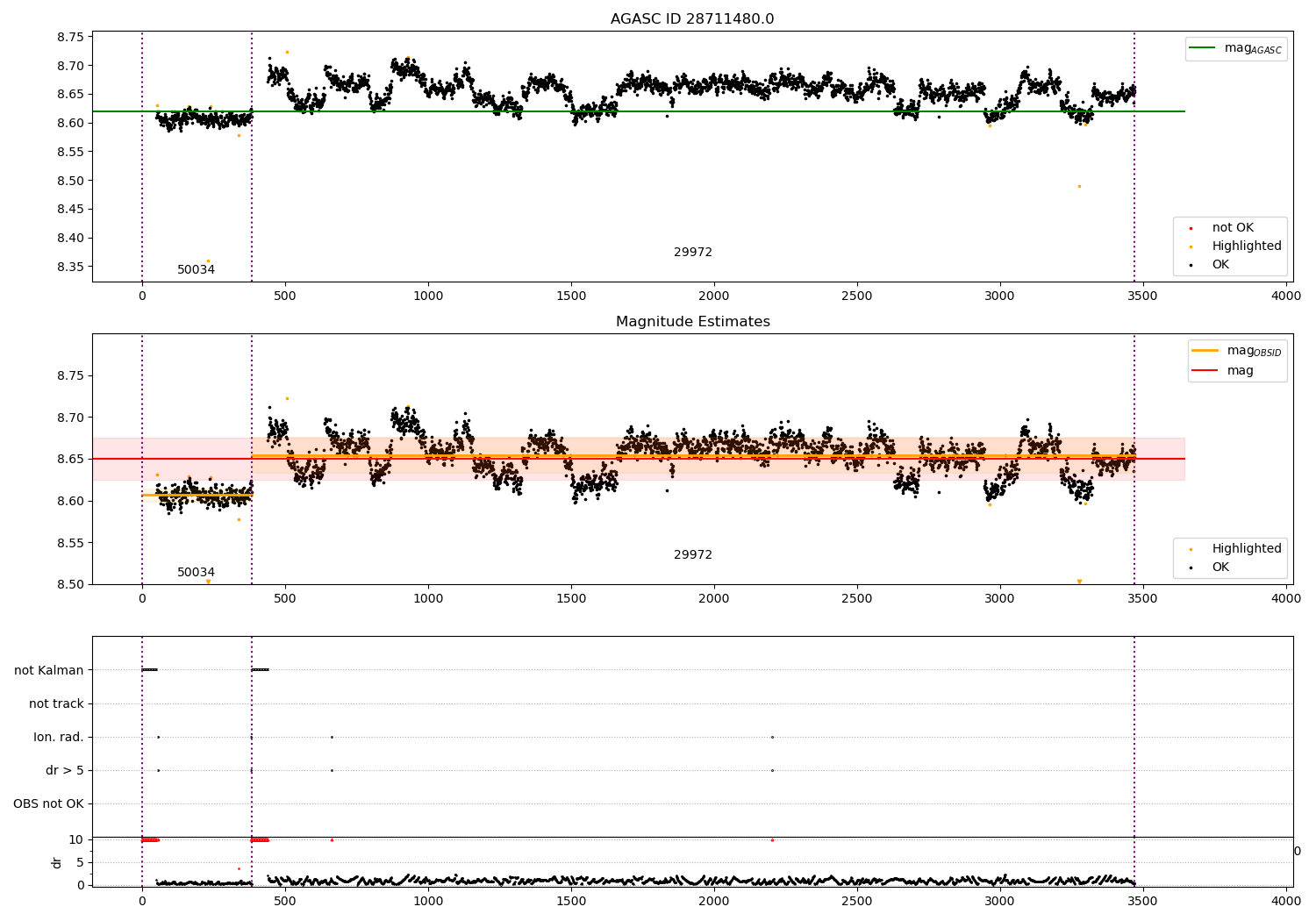Click the 8.65 y-tick of Magnitude Estimates plot
Image resolution: width=1316 pixels, height=921 pixels.
tap(70, 459)
